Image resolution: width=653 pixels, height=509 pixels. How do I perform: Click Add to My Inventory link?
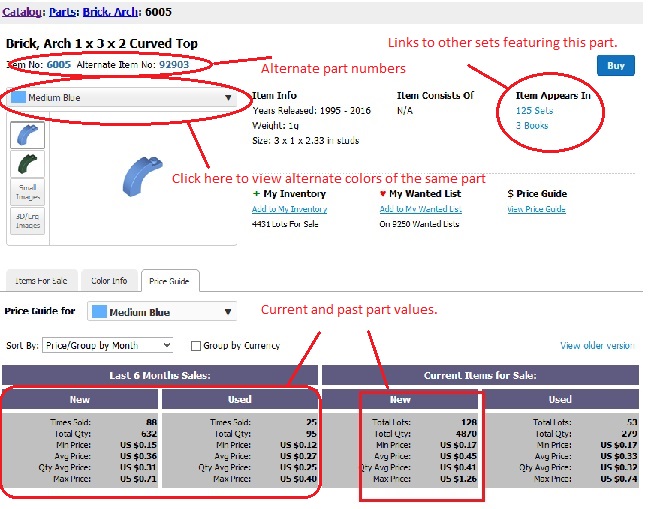tap(289, 209)
